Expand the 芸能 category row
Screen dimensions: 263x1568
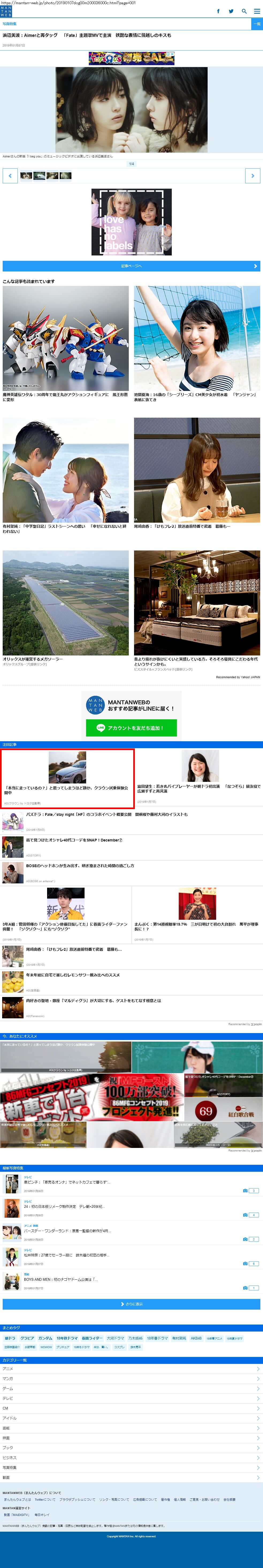(132, 1428)
